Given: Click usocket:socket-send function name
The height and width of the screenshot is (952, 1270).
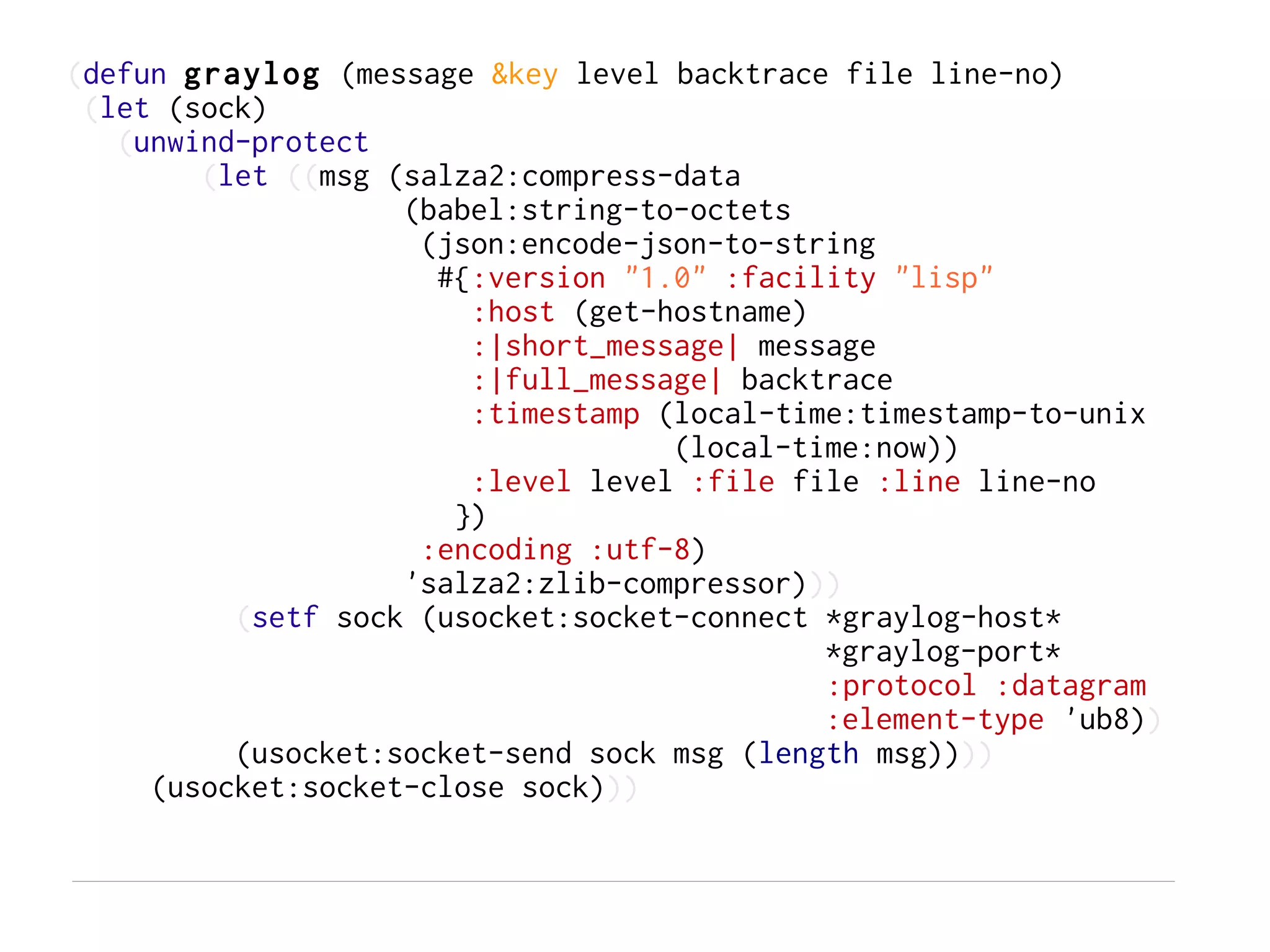Looking at the screenshot, I should point(411,754).
